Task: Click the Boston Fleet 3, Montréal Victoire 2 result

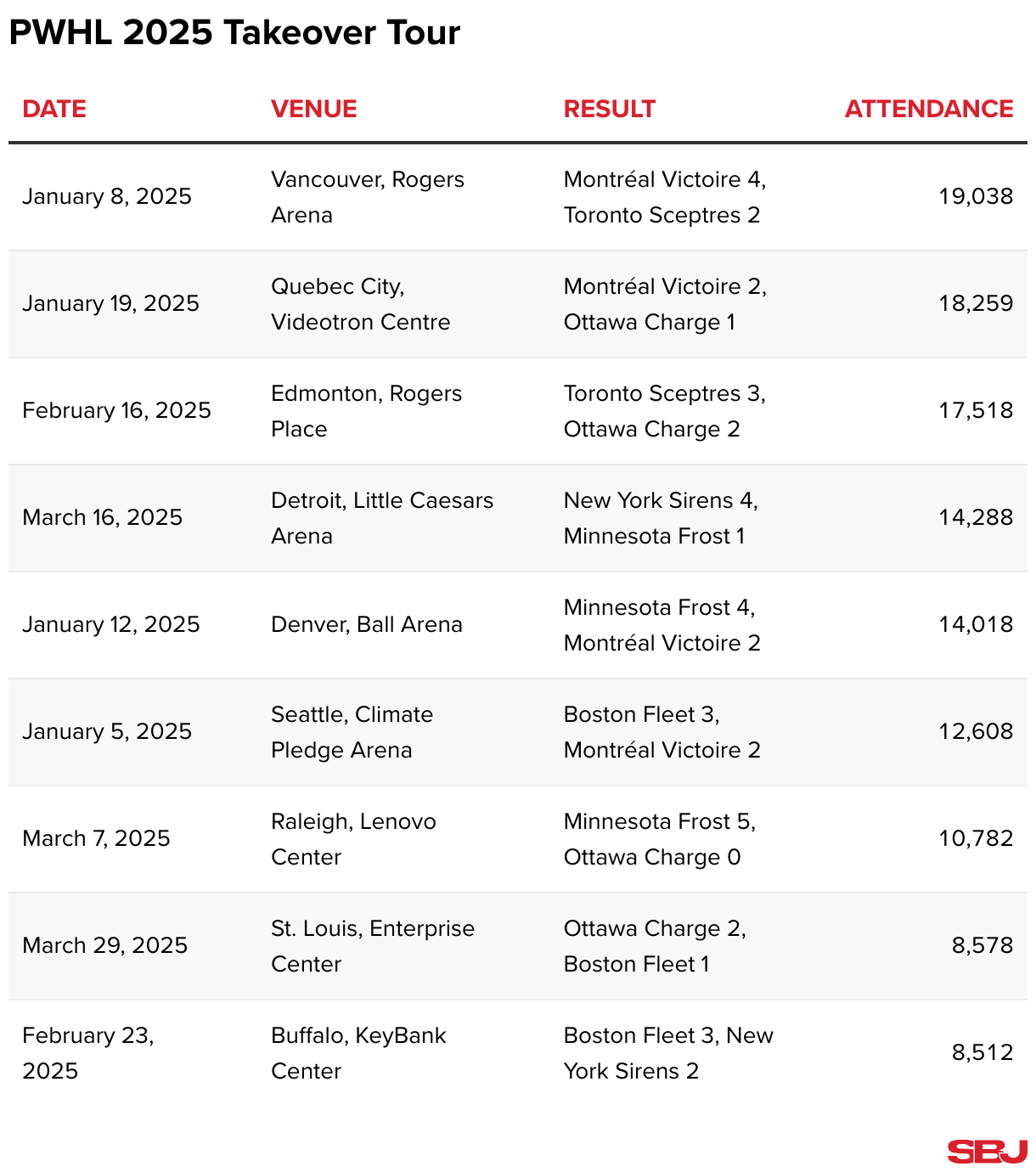Action: click(662, 732)
